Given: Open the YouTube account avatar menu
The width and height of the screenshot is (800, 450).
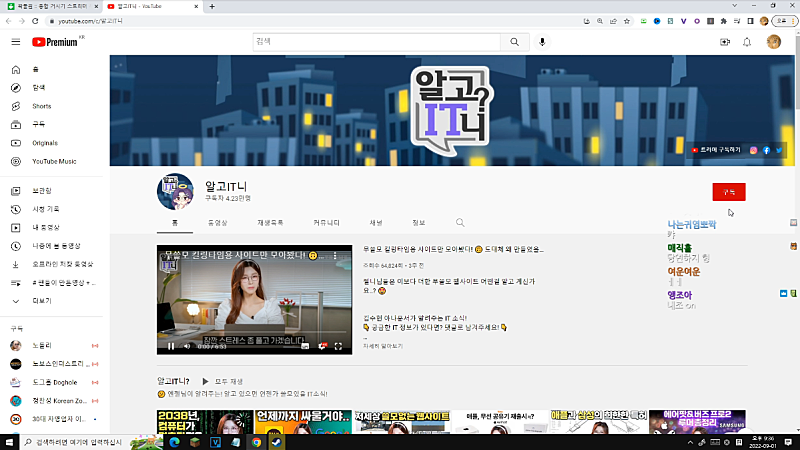Looking at the screenshot, I should (773, 42).
